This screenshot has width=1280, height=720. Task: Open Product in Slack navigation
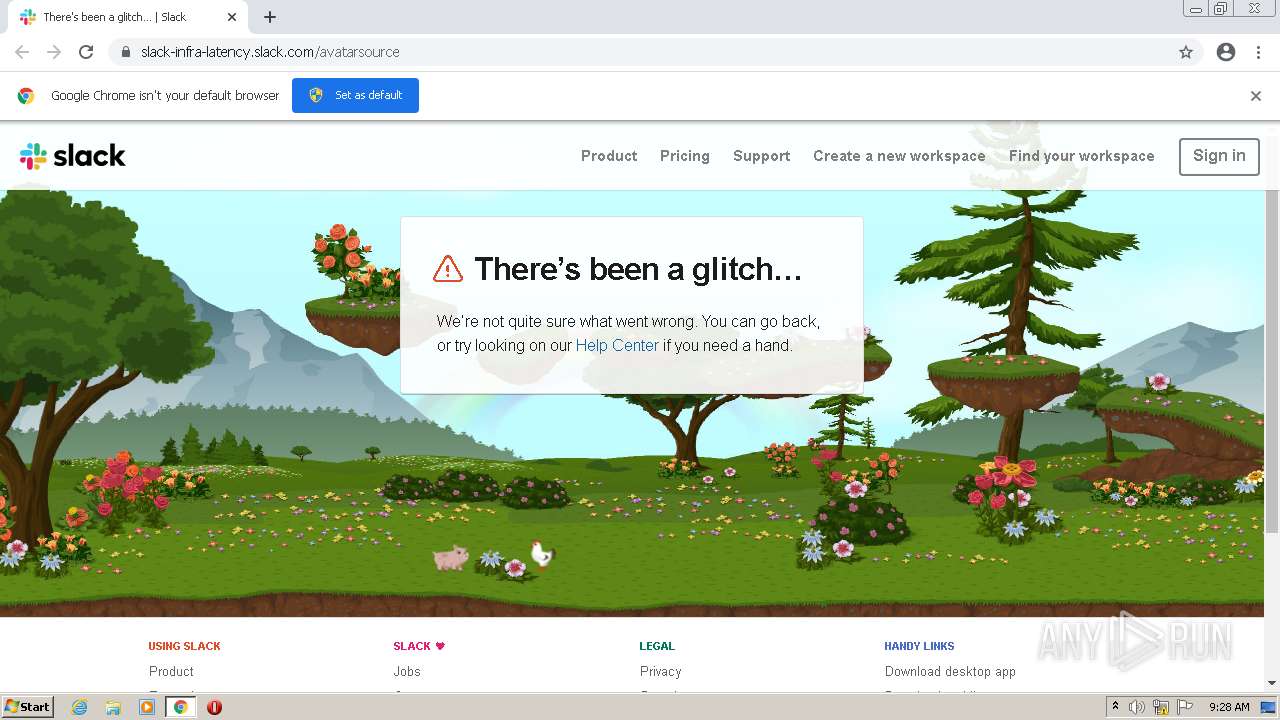point(609,156)
